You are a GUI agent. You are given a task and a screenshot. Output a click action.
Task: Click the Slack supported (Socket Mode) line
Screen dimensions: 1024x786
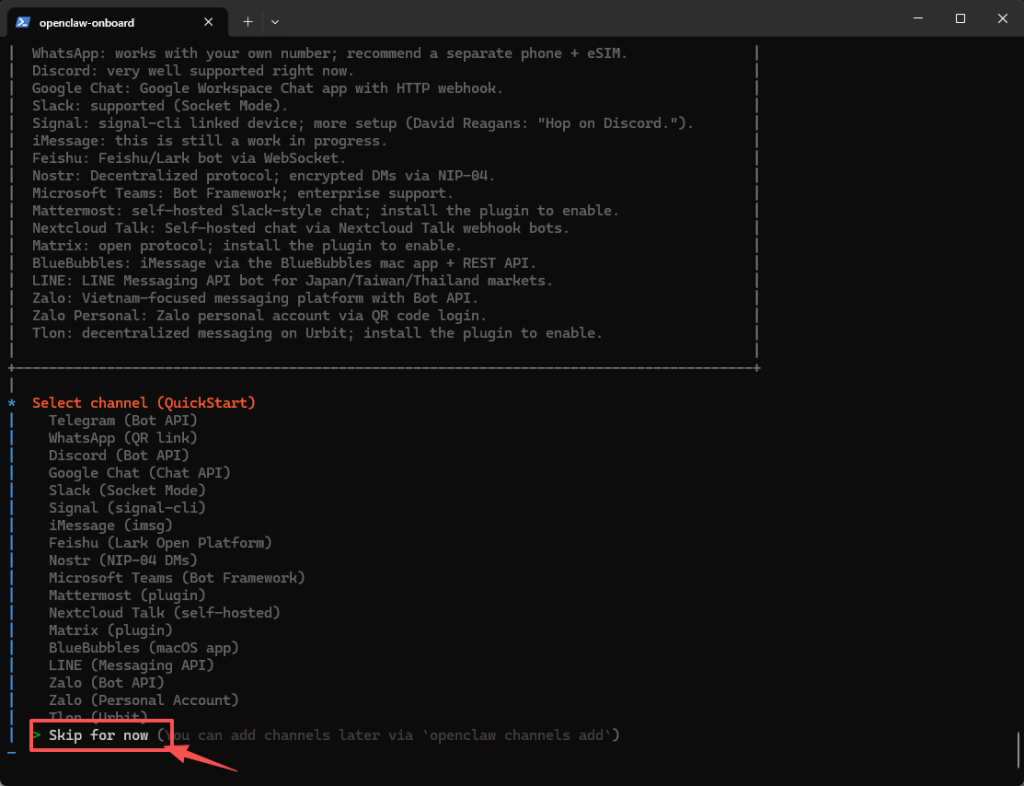160,106
